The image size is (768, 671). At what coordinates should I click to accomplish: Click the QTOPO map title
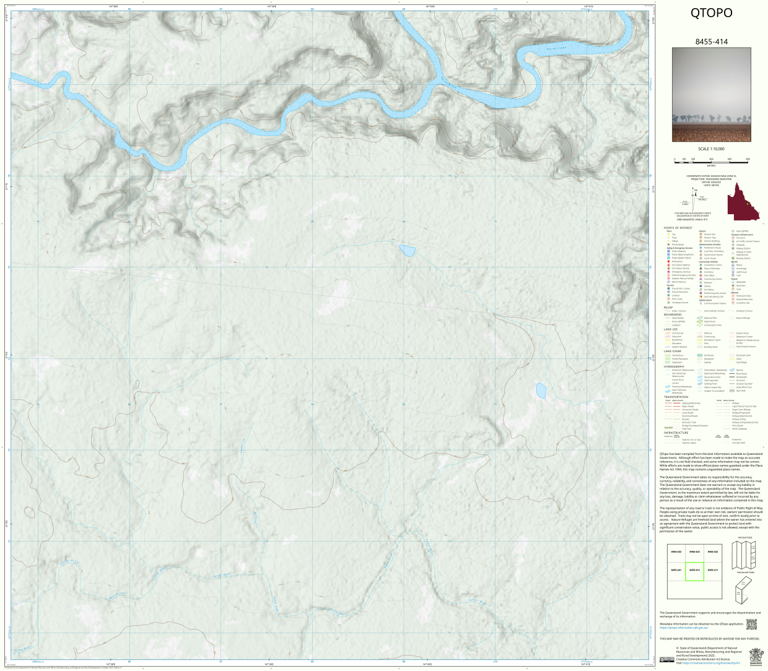711,13
